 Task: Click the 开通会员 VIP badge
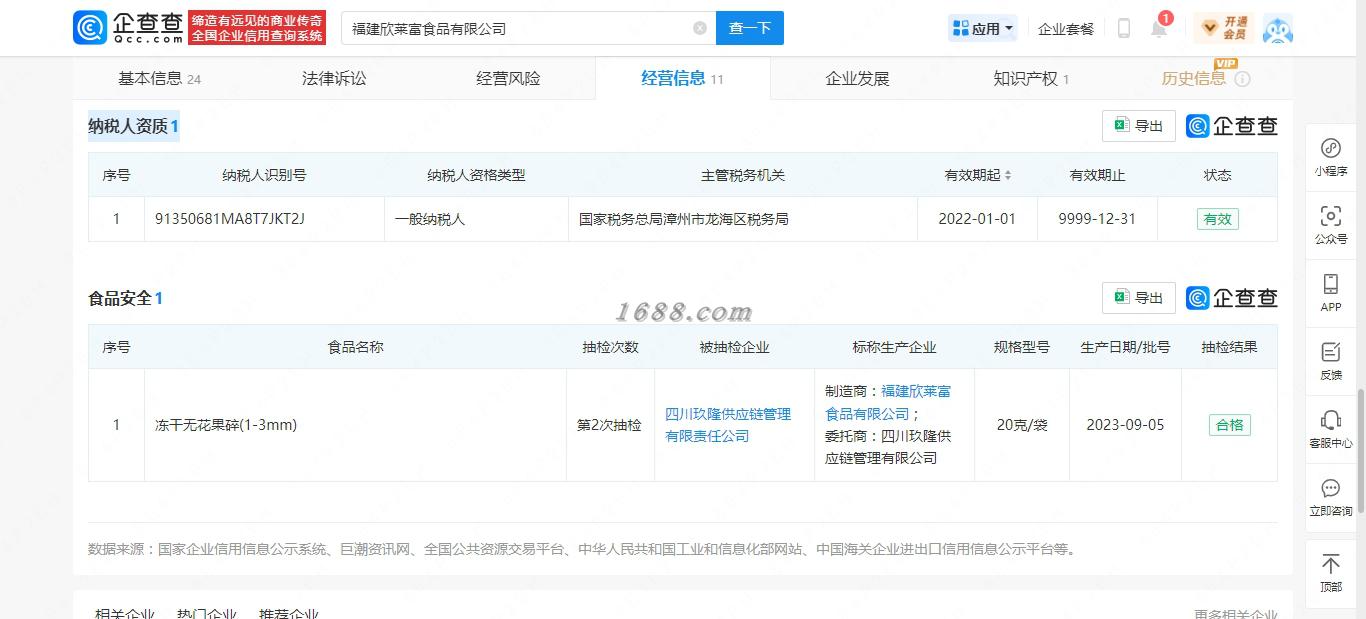click(x=1223, y=28)
